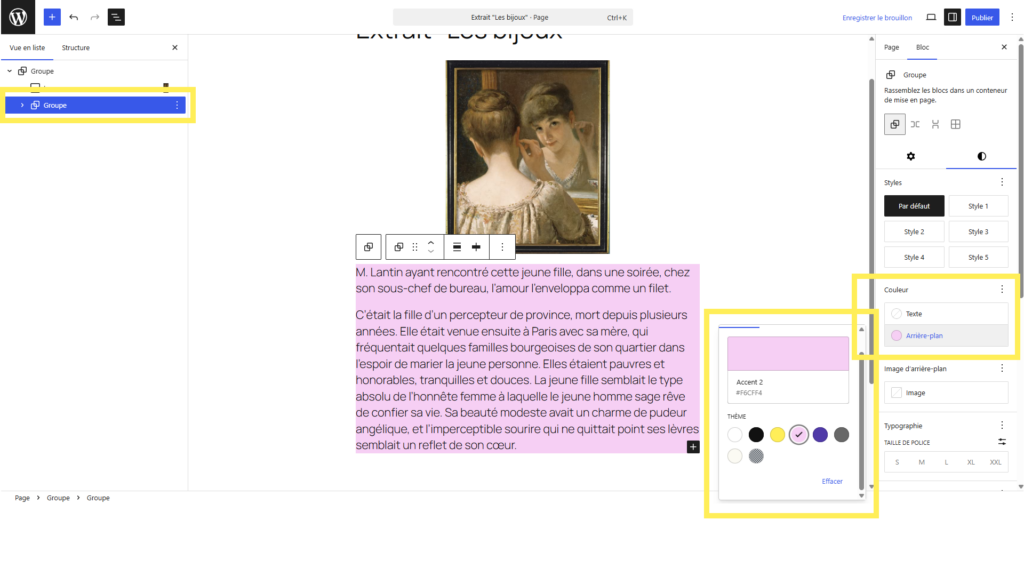The image size is (1024, 576).
Task: Pick the black theme color swatch
Action: click(756, 434)
